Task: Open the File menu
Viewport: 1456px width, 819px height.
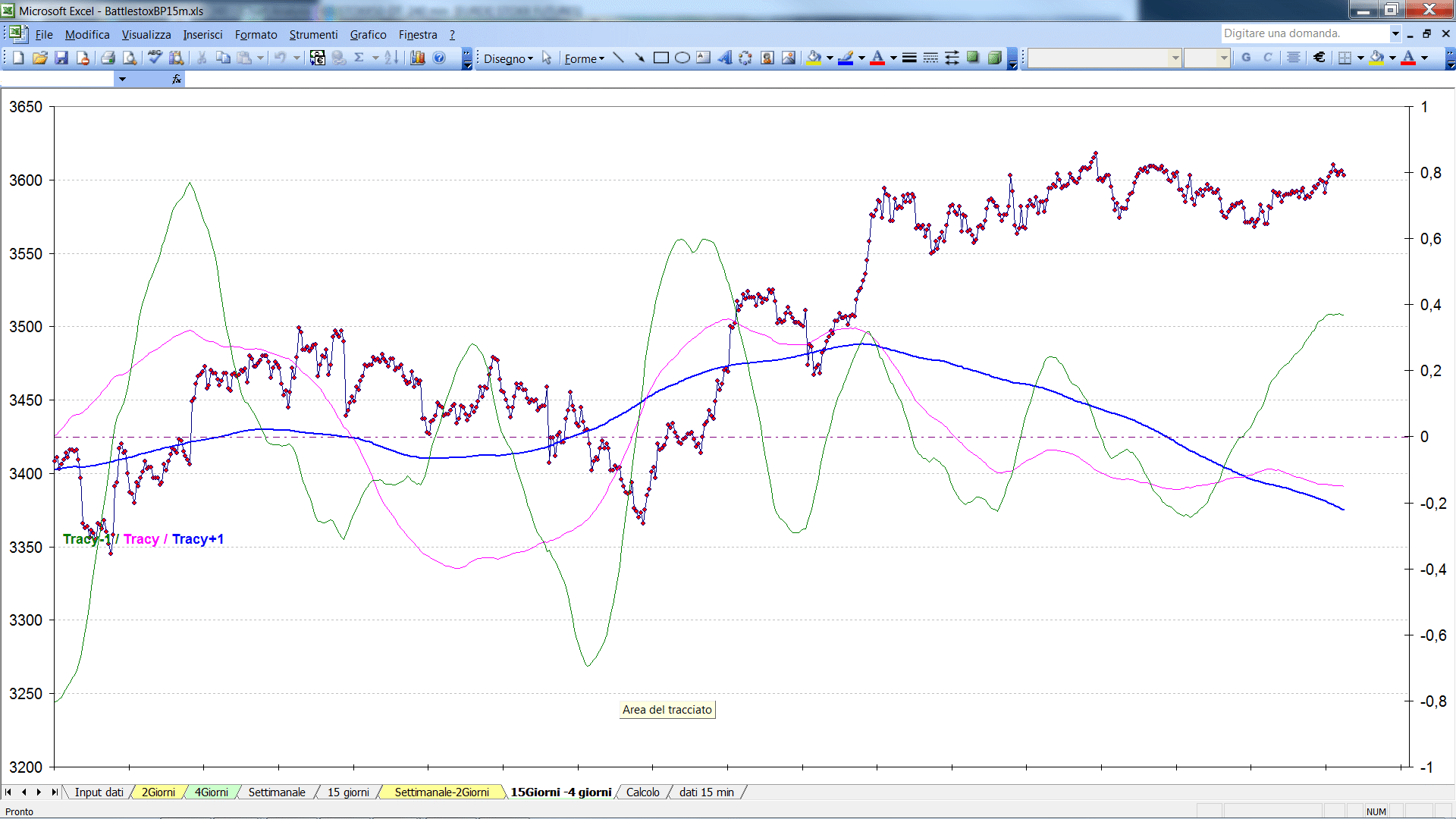Action: [44, 34]
